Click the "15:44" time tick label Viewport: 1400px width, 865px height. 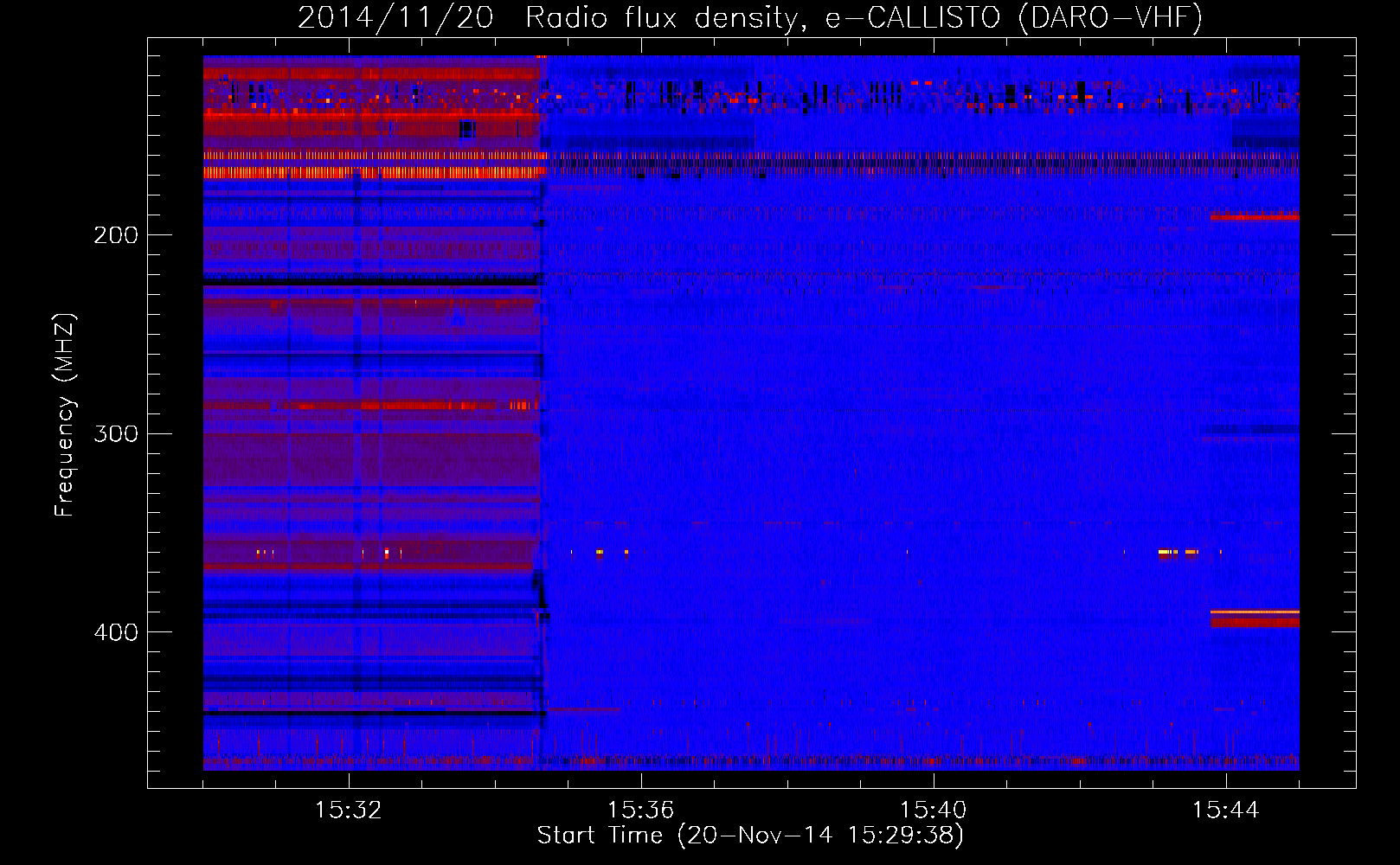click(x=1226, y=810)
